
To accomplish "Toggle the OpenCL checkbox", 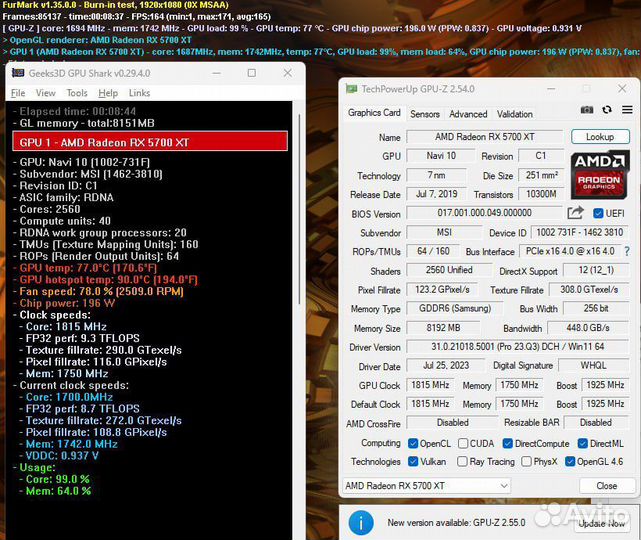I will click(413, 444).
